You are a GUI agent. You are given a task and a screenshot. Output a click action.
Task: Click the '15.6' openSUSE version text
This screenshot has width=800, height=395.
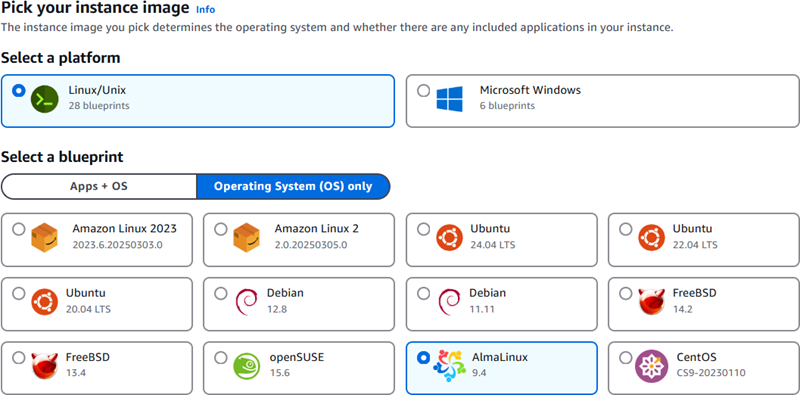[280, 373]
